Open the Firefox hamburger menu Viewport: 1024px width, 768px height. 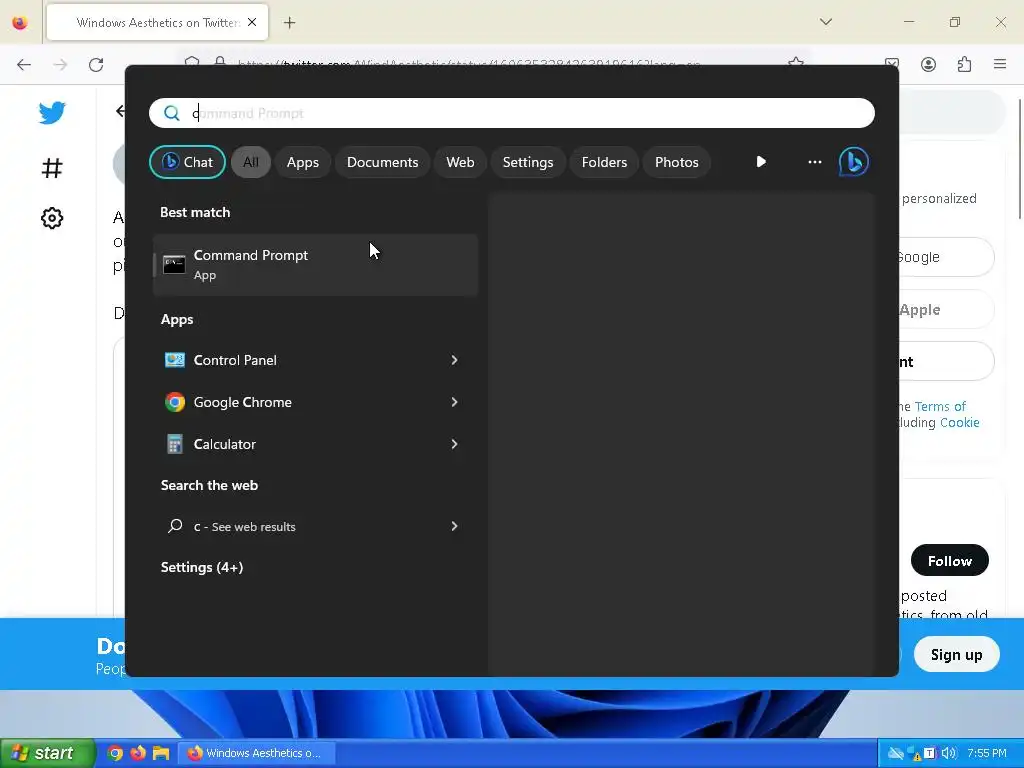point(1000,64)
